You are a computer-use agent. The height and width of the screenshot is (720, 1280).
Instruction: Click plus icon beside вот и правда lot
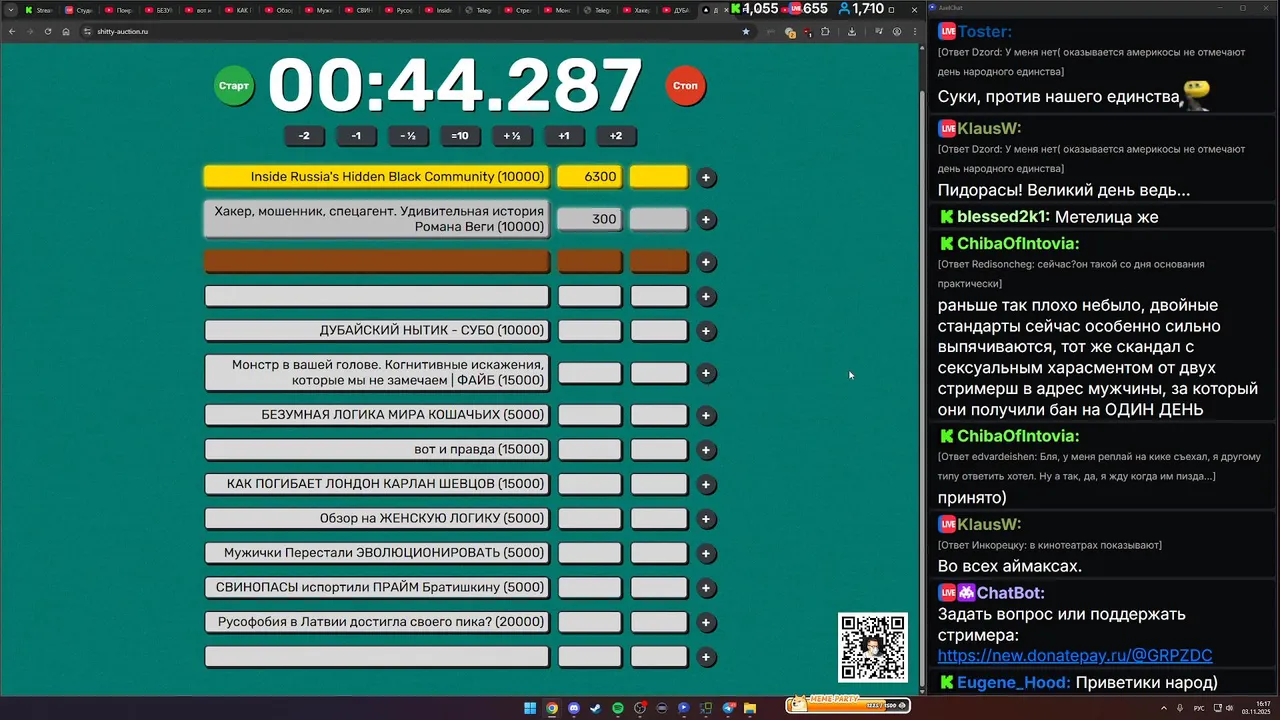pyautogui.click(x=706, y=450)
